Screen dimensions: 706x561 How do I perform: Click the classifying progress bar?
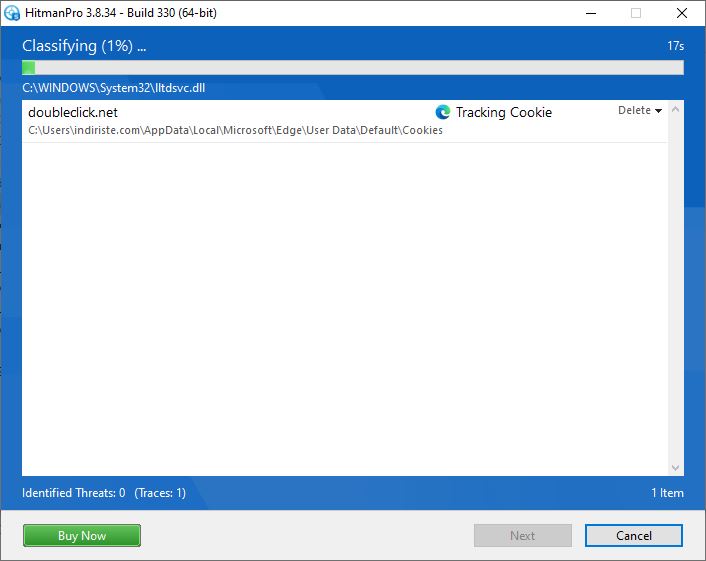[353, 68]
